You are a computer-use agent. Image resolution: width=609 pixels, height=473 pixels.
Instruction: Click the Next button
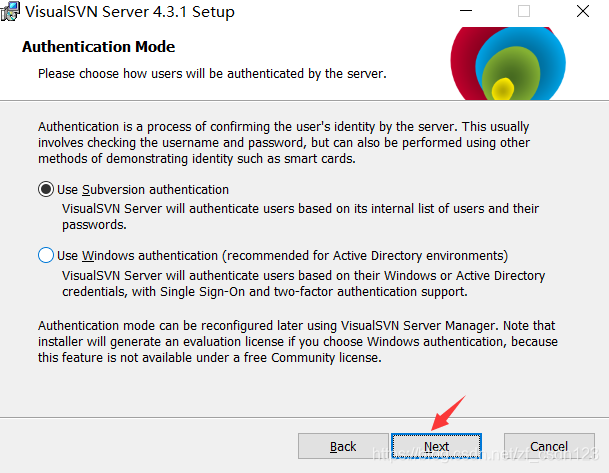pyautogui.click(x=437, y=446)
